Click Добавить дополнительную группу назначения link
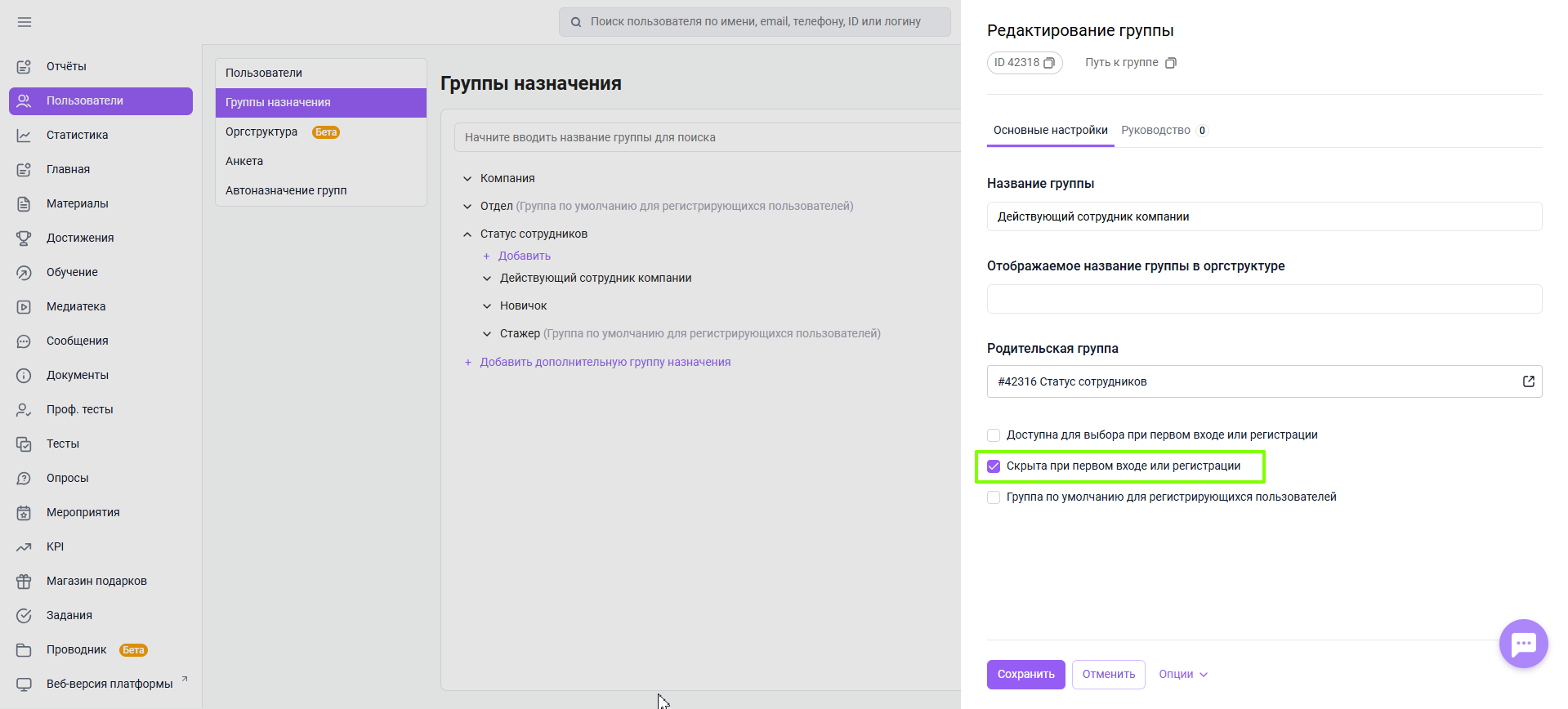This screenshot has height=709, width=1568. (605, 363)
